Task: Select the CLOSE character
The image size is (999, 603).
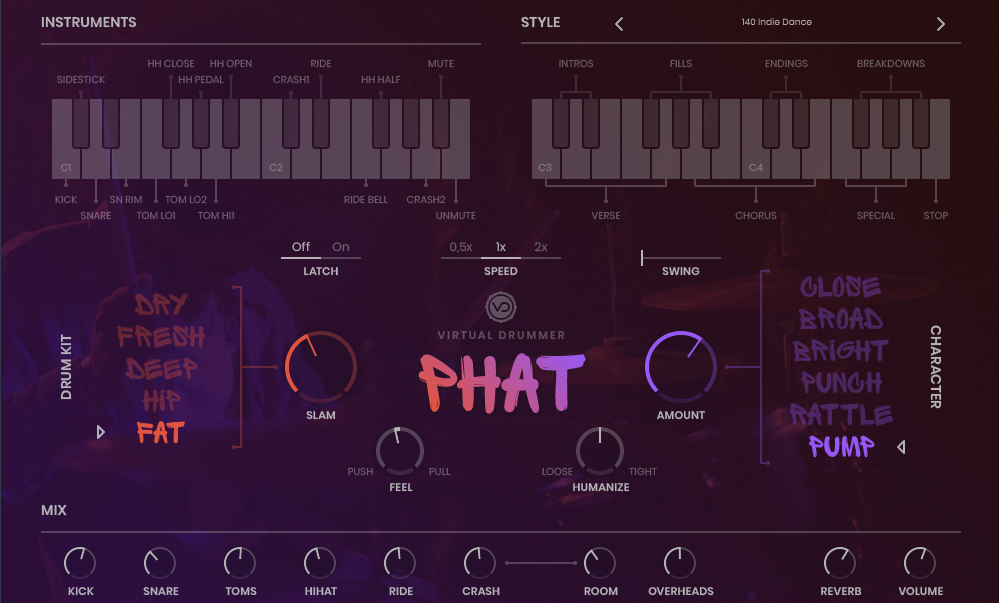Action: pos(841,287)
